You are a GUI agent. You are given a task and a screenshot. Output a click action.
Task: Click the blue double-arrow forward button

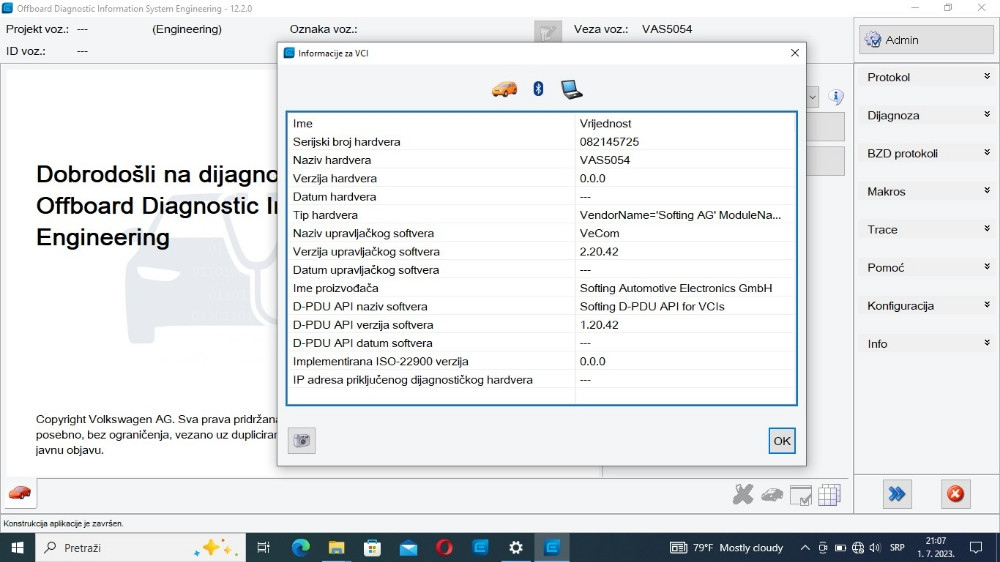pos(897,494)
